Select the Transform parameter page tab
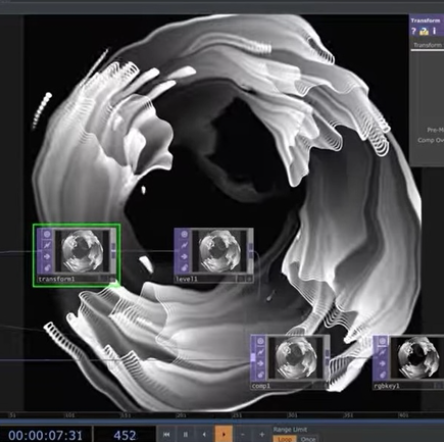 point(427,45)
